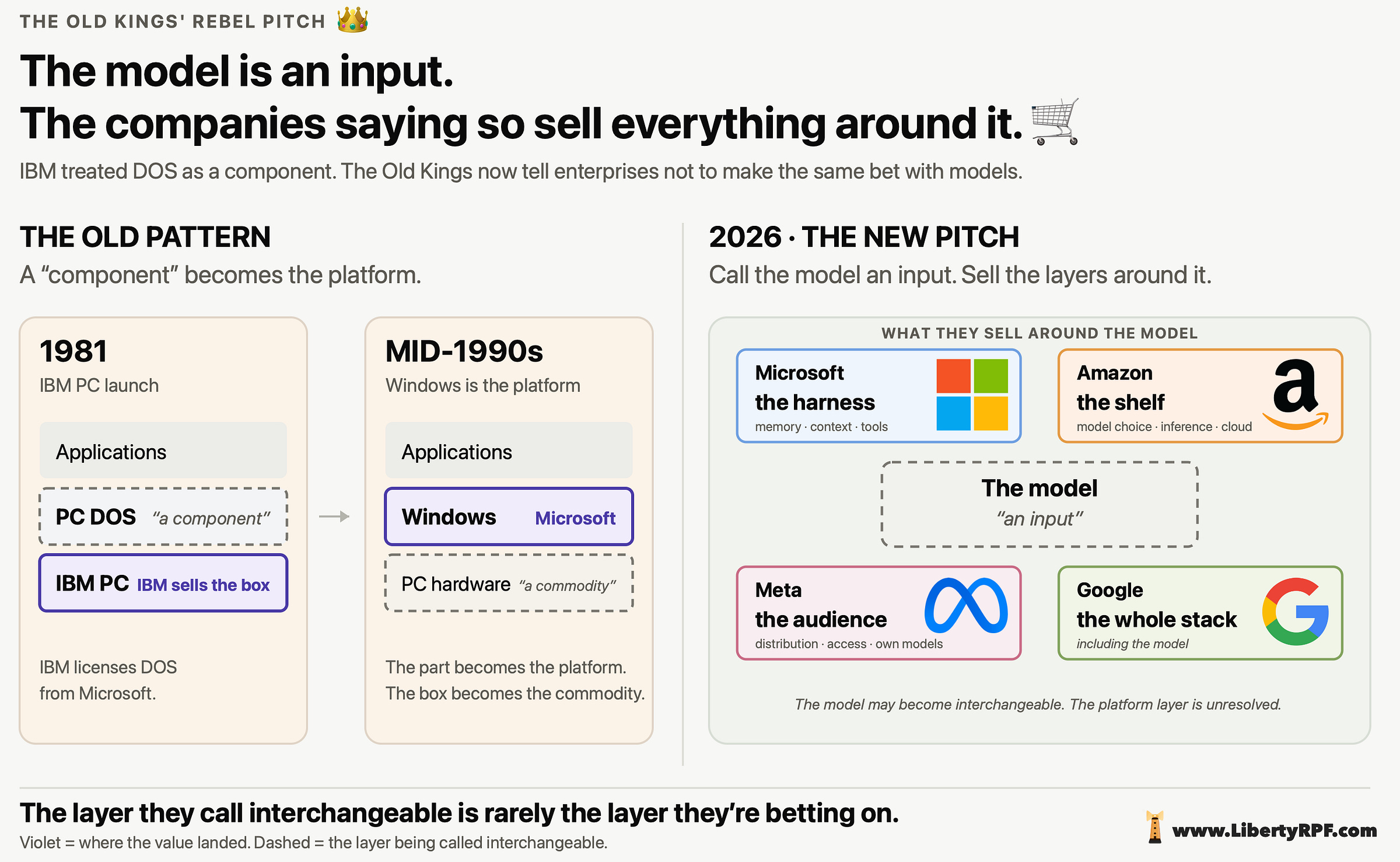The image size is (1400, 862).
Task: Click the lighthouse icon beside LibertyRPF
Action: tap(1154, 826)
